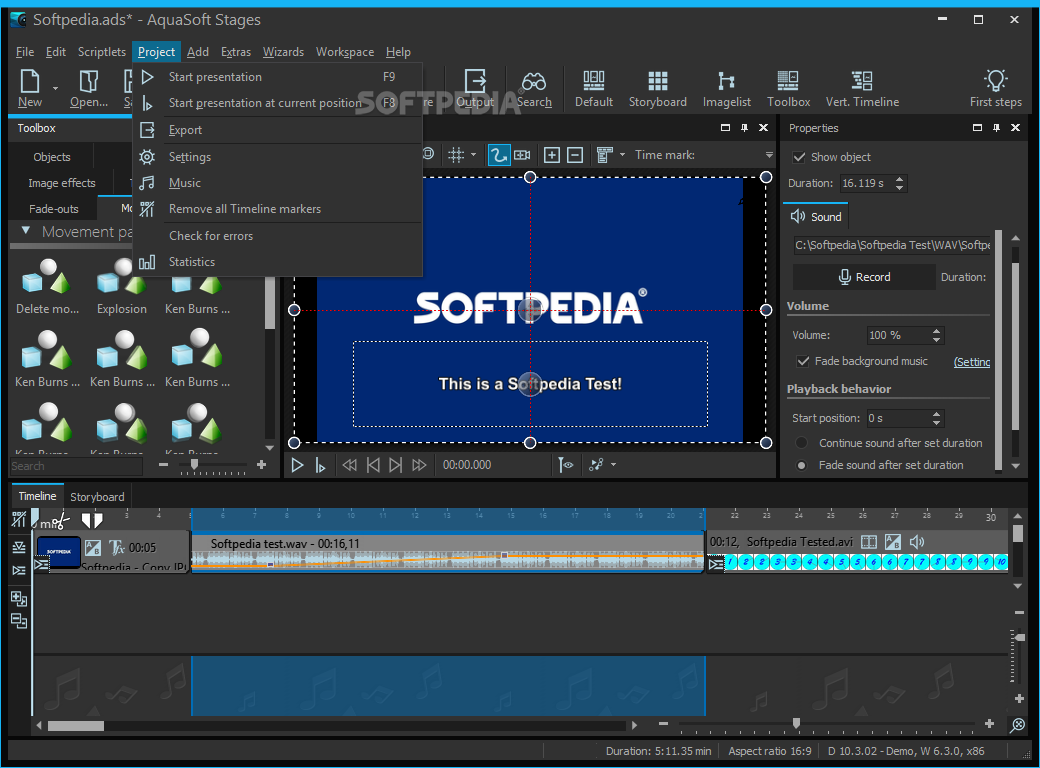Image resolution: width=1040 pixels, height=768 pixels.
Task: Click the Record button
Action: [864, 277]
